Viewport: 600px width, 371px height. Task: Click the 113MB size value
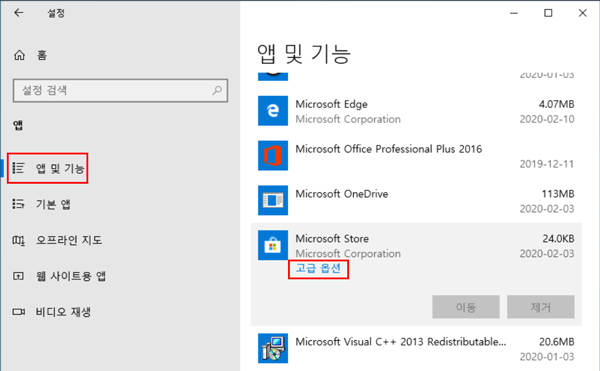pos(558,194)
